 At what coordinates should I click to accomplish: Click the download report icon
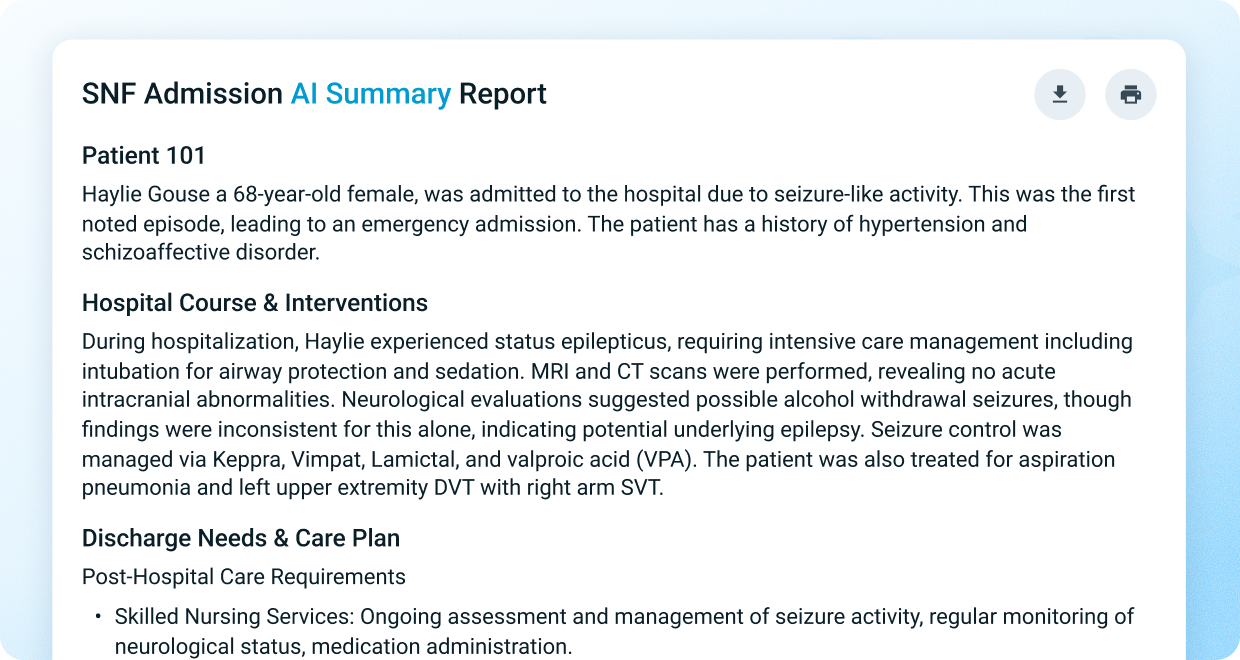click(x=1060, y=95)
